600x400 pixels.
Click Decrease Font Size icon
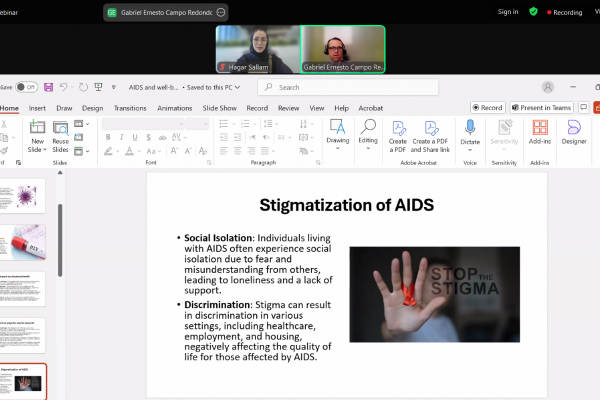point(188,151)
